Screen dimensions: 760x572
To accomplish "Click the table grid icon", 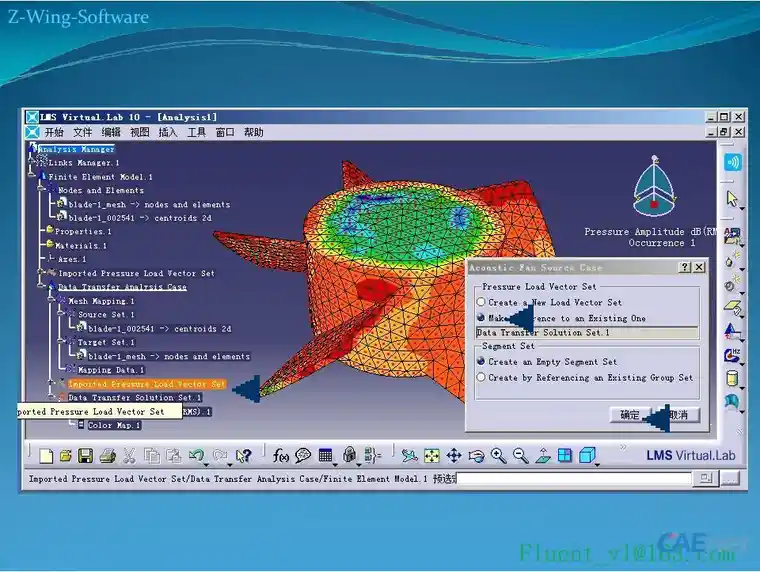I will point(325,456).
